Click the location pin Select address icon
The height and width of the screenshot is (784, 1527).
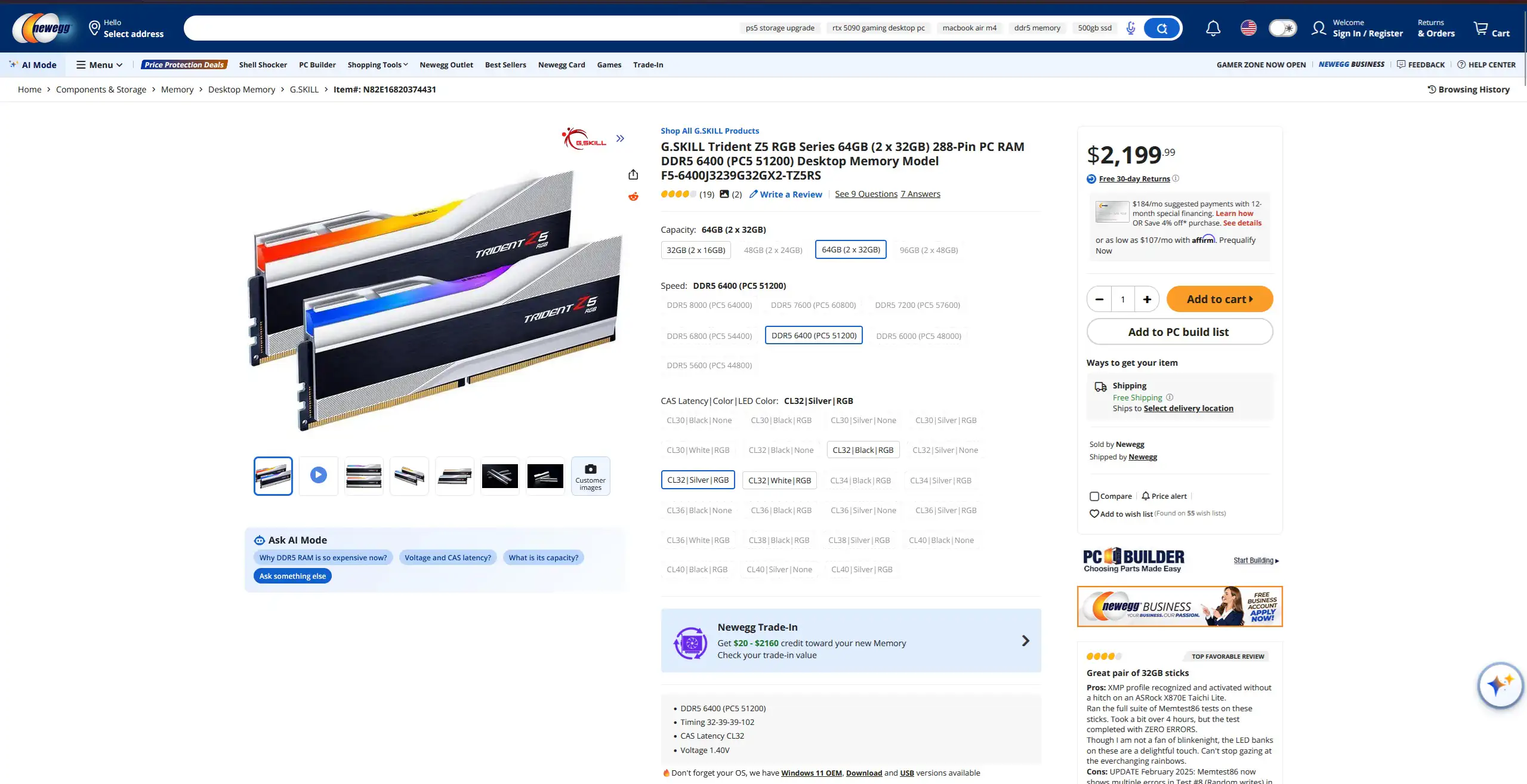pyautogui.click(x=94, y=28)
